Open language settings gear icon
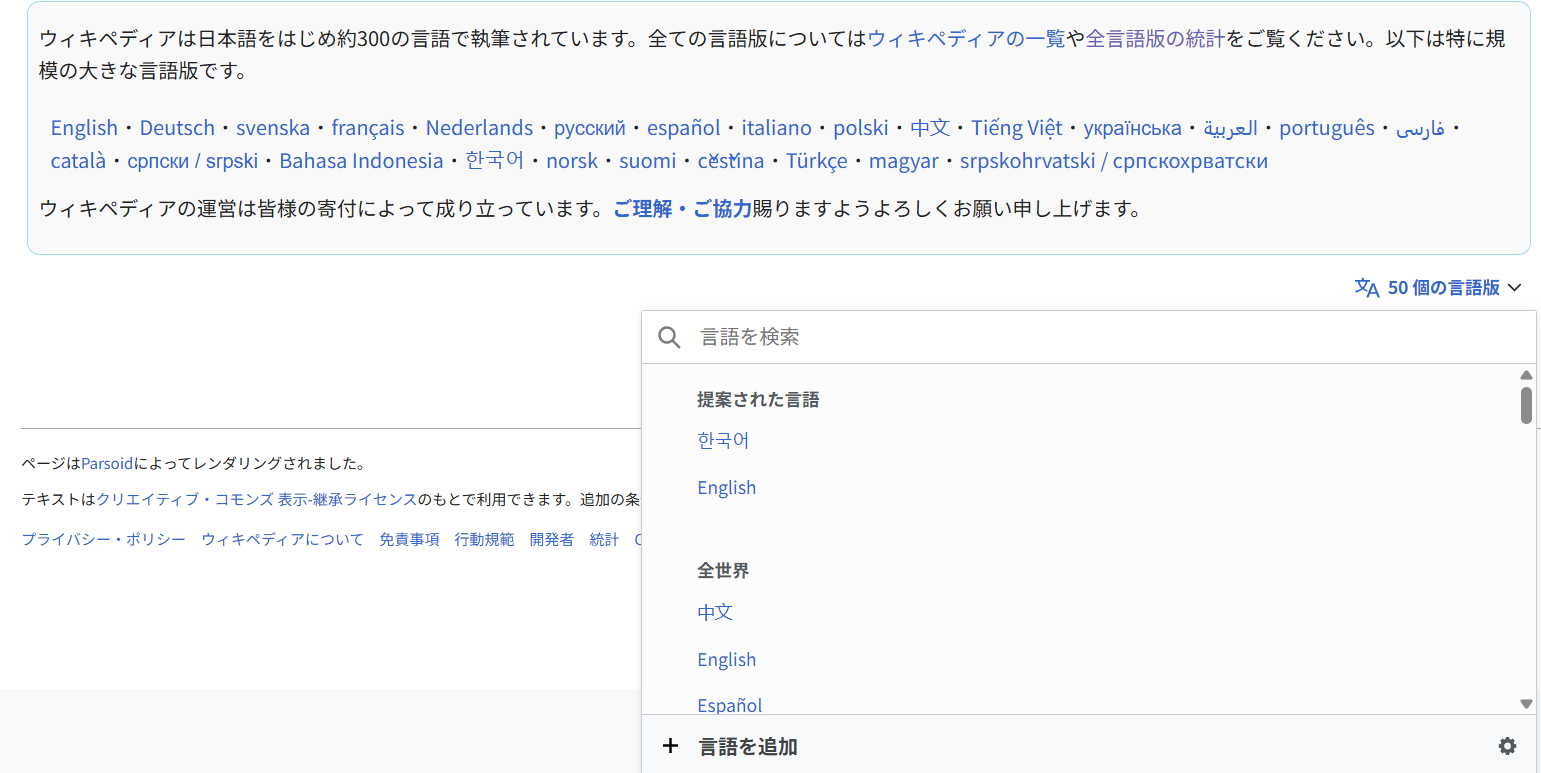Image resolution: width=1541 pixels, height=773 pixels. click(1507, 746)
